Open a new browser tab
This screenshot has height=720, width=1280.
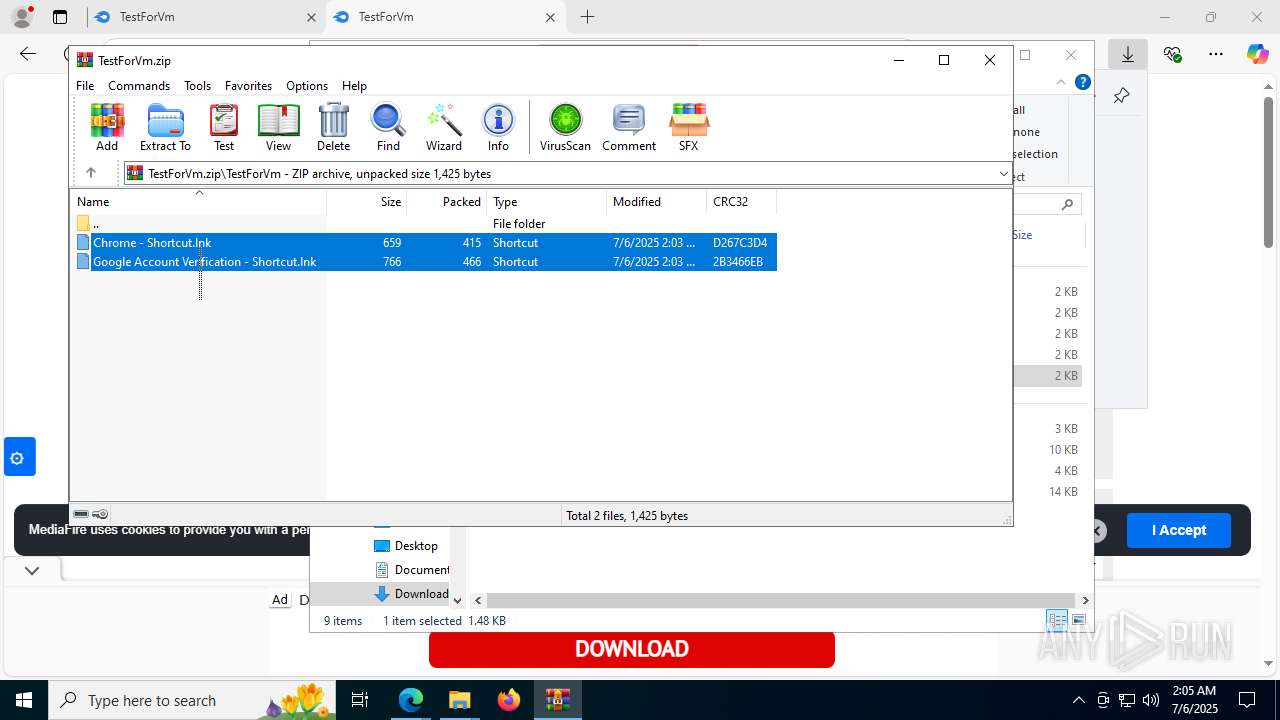pyautogui.click(x=587, y=17)
